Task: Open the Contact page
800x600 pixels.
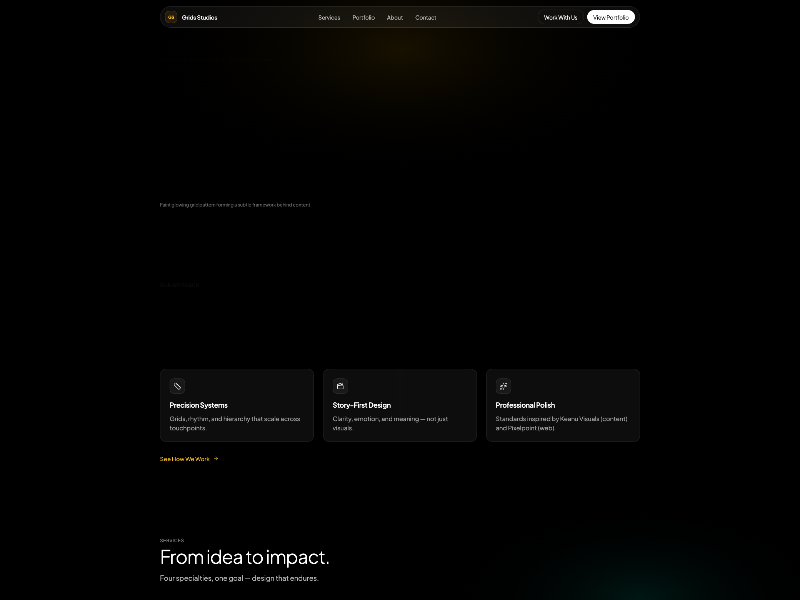Action: click(x=425, y=17)
